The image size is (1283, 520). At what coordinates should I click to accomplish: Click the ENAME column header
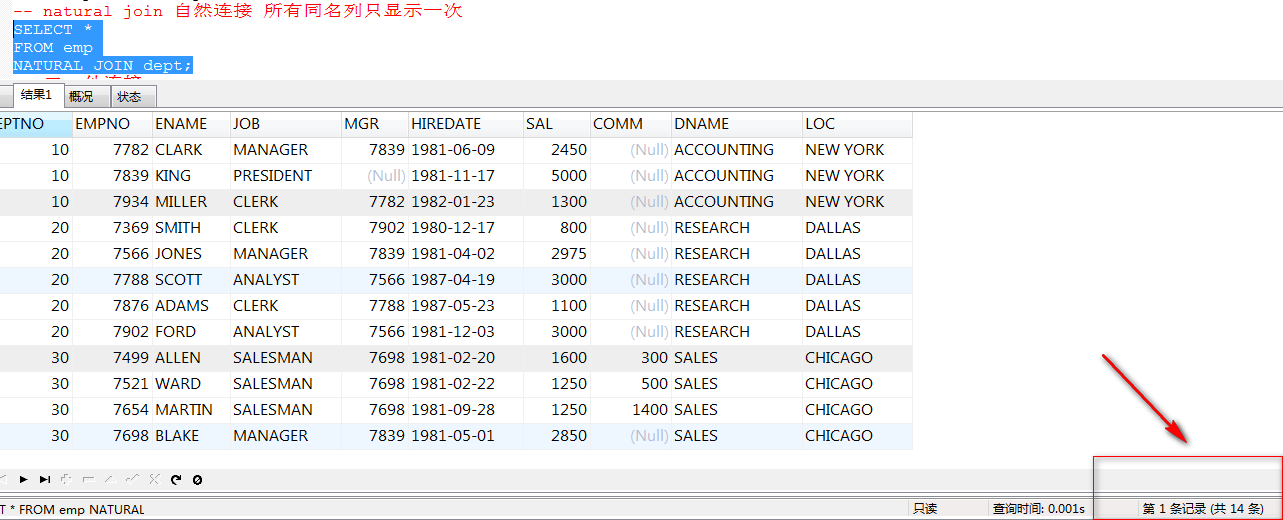(181, 124)
